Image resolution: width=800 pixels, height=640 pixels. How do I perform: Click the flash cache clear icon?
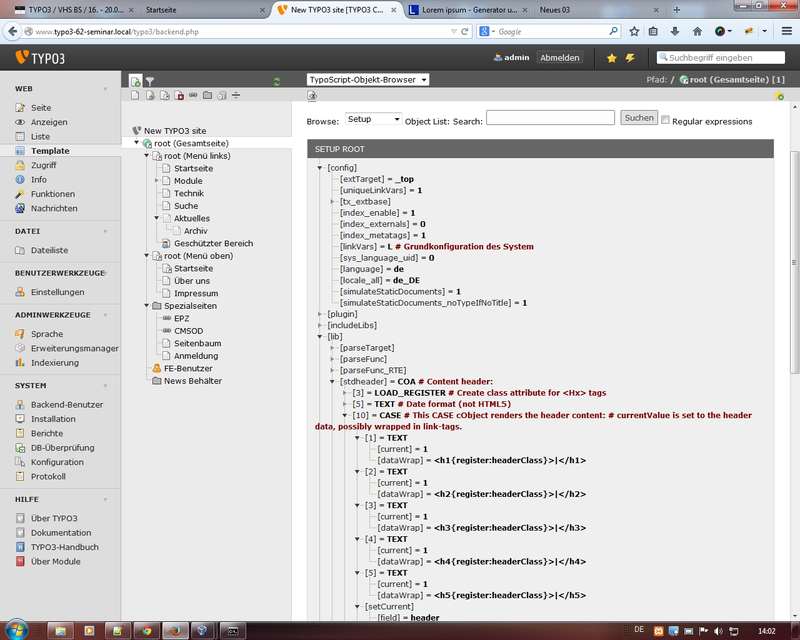click(630, 58)
